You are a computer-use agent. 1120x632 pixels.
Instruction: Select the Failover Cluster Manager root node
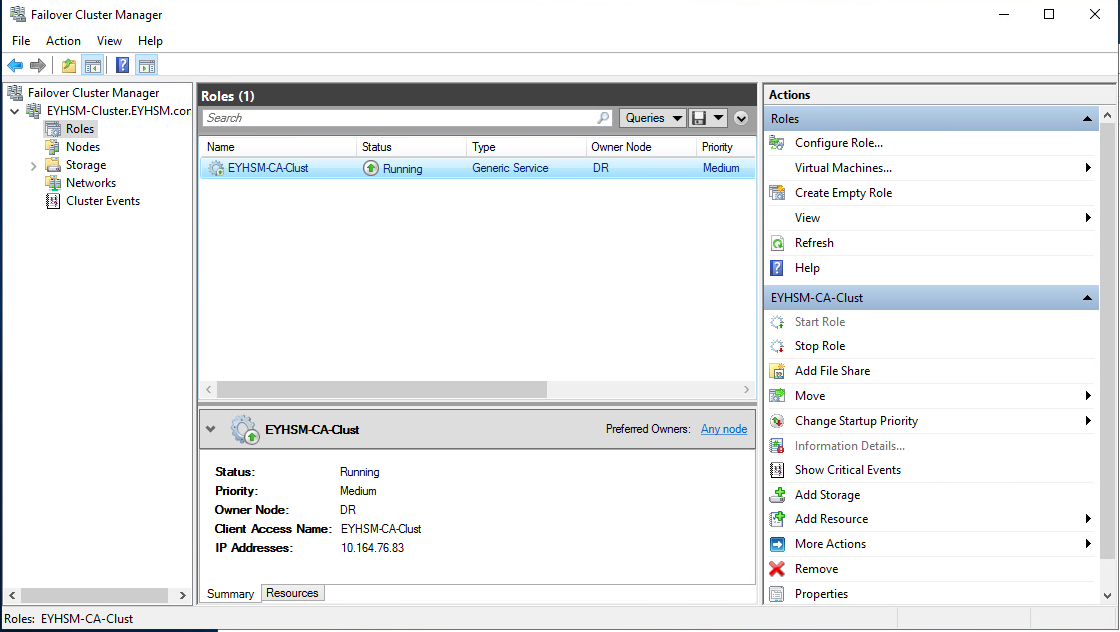pyautogui.click(x=94, y=93)
